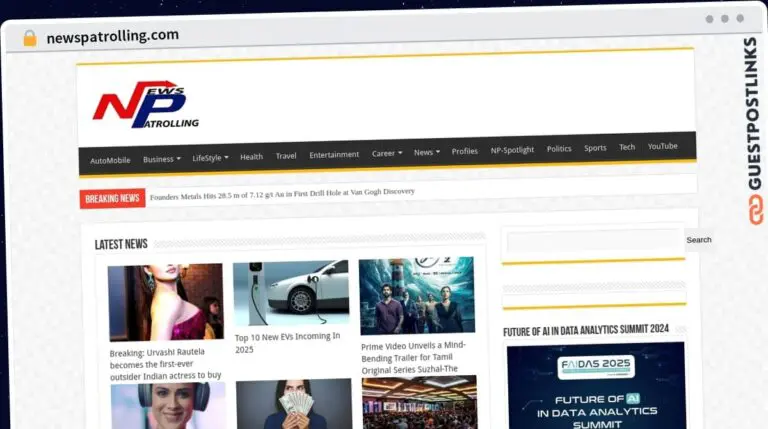
Task: Read the Urvashi Rautela breaking article
Action: click(165, 364)
